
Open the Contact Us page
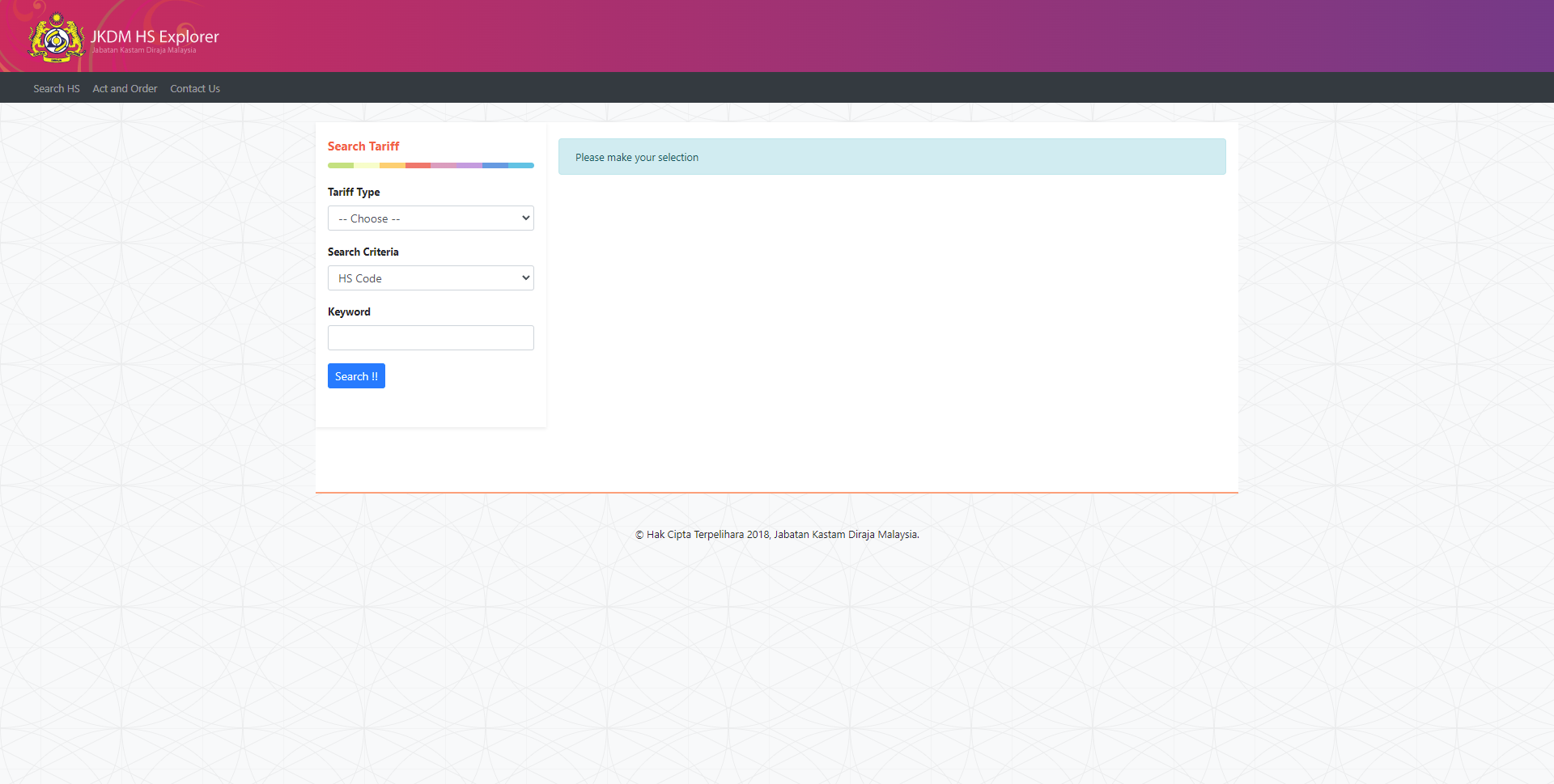195,89
